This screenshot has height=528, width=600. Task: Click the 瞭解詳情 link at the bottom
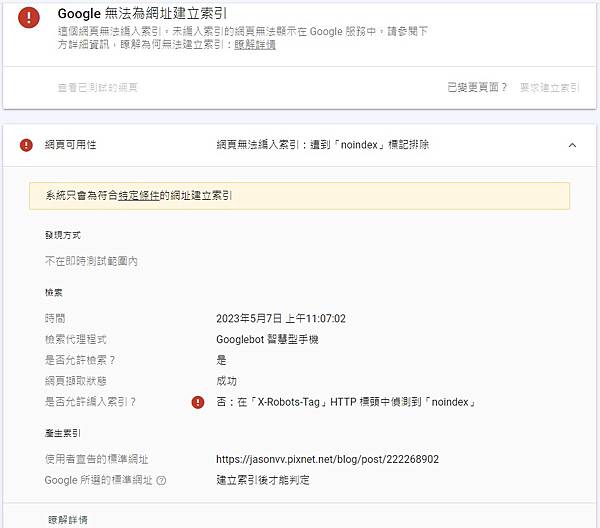pyautogui.click(x=68, y=519)
